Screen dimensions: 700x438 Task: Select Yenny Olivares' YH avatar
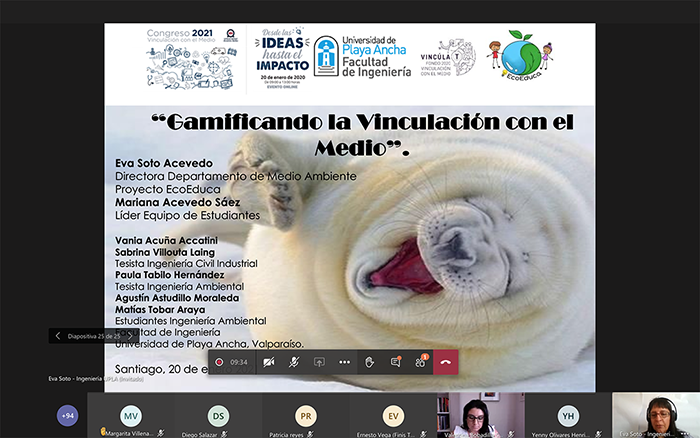pos(567,415)
